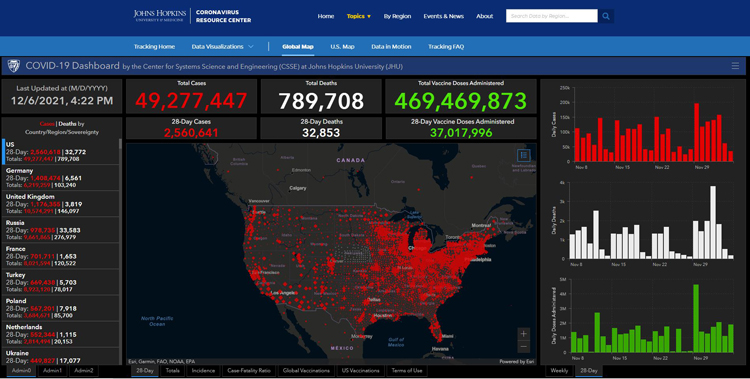Select Poland in the country list
The height and width of the screenshot is (379, 750).
point(61,308)
